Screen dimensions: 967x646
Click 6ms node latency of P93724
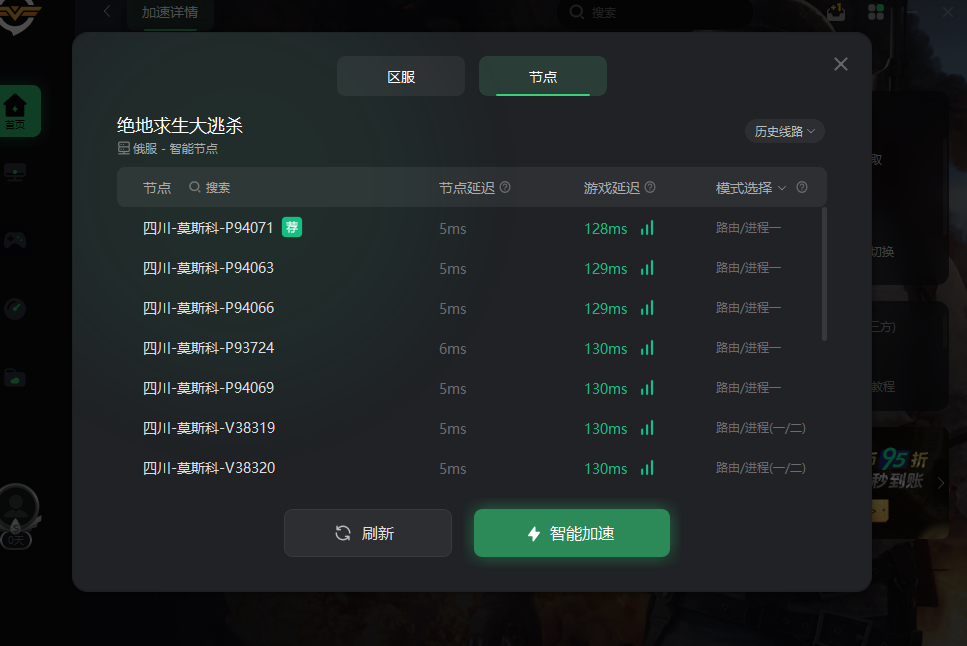(x=453, y=349)
